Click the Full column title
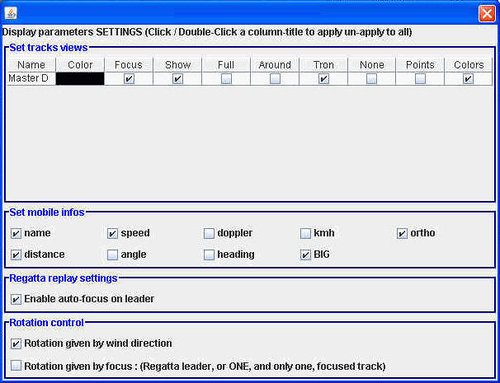 point(226,65)
